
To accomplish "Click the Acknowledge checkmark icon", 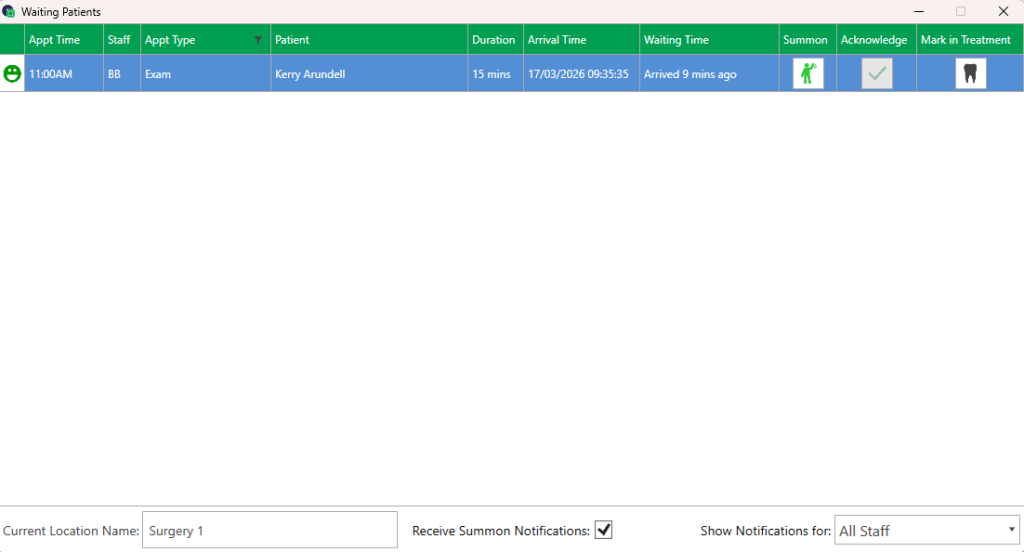I will click(x=877, y=74).
